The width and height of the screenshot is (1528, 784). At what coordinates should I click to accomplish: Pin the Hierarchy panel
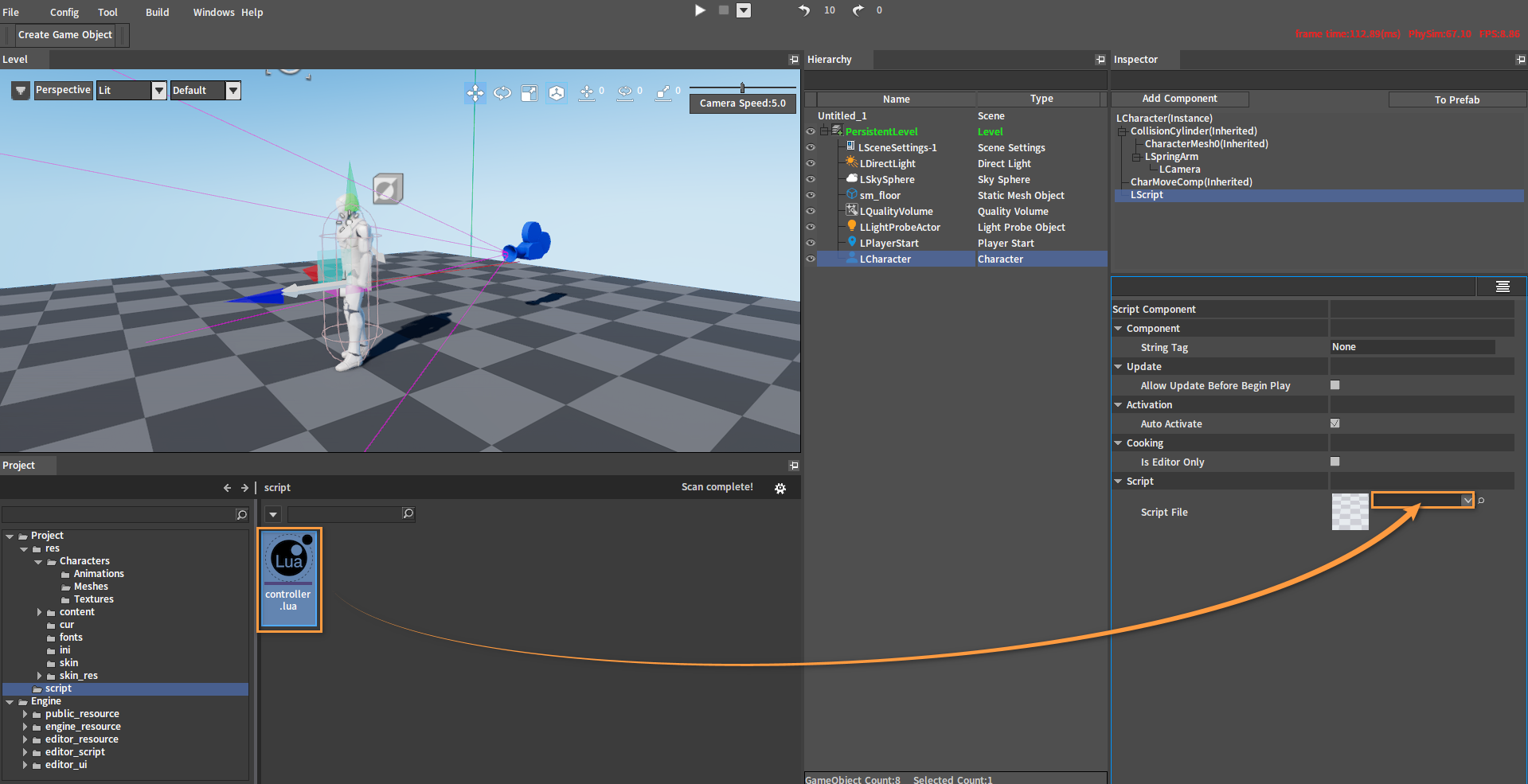tap(1100, 60)
